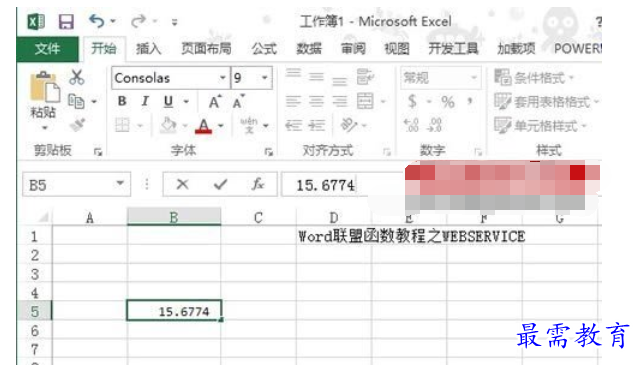638x367 pixels.
Task: Open the font (字体) dialog launcher
Action: pyautogui.click(x=268, y=152)
